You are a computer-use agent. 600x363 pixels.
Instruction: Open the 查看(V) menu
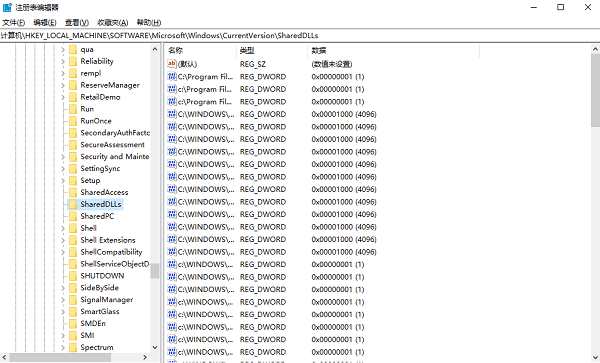77,23
